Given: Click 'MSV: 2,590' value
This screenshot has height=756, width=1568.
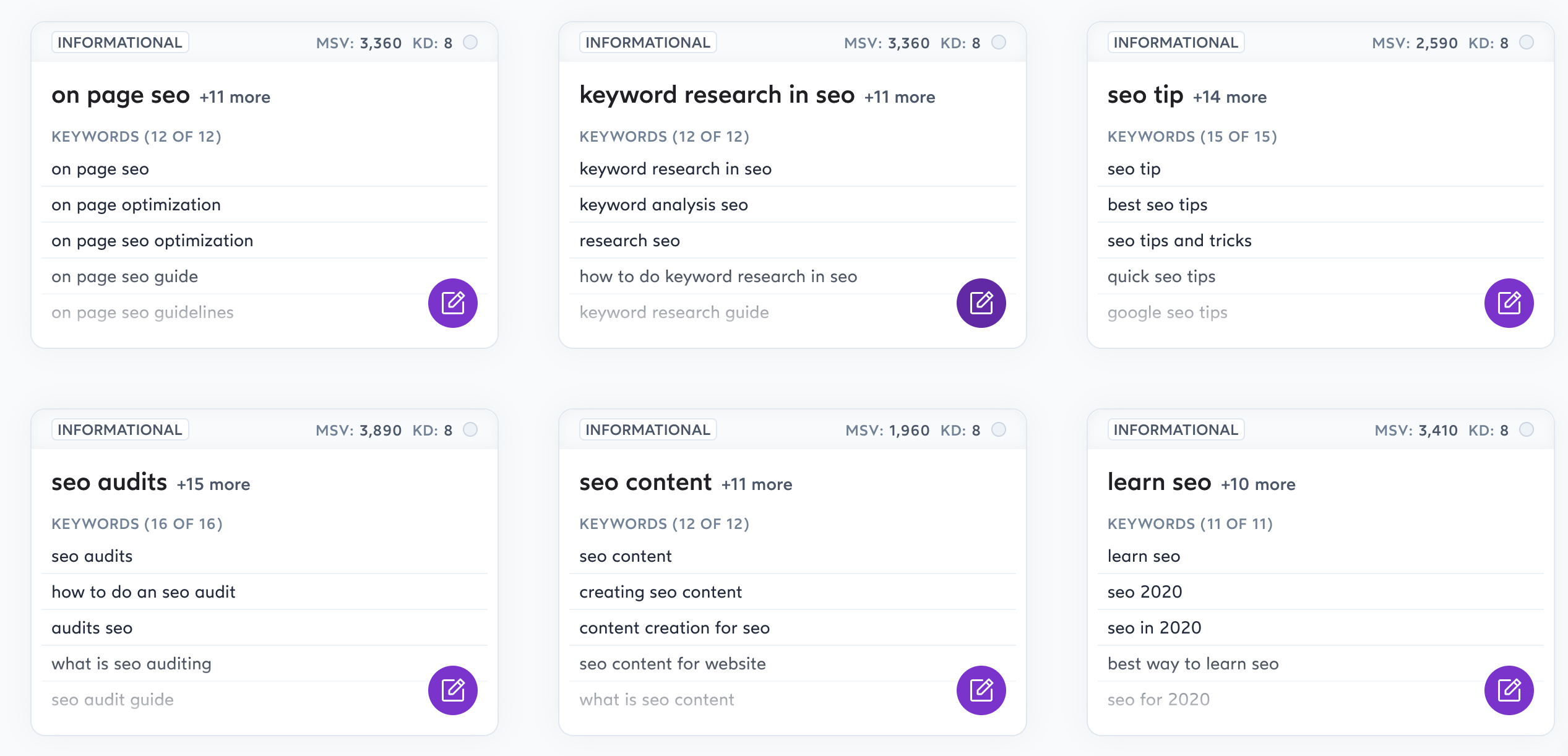Looking at the screenshot, I should (x=1415, y=43).
